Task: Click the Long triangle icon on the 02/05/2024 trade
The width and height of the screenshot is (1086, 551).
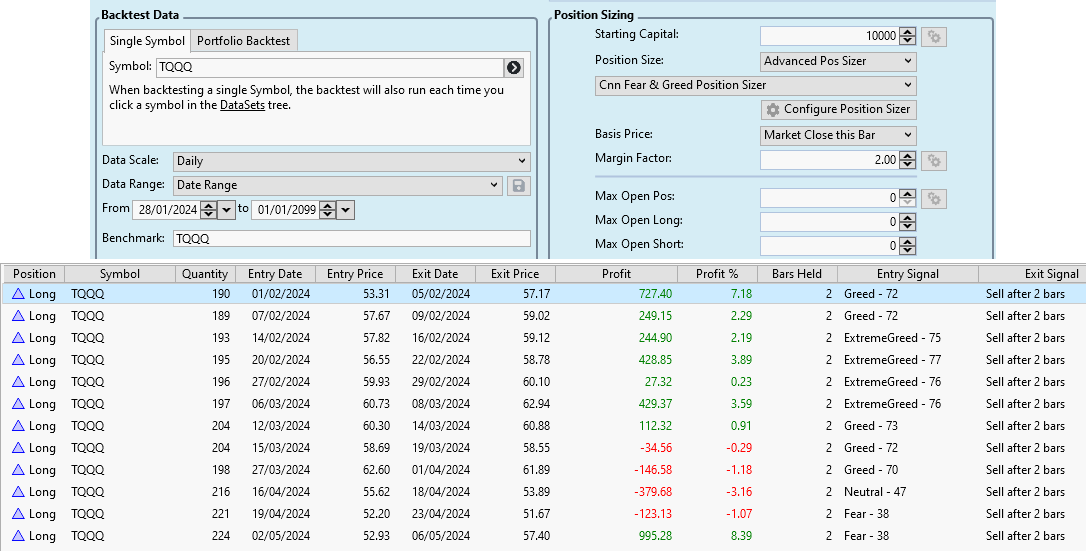Action: pos(17,536)
